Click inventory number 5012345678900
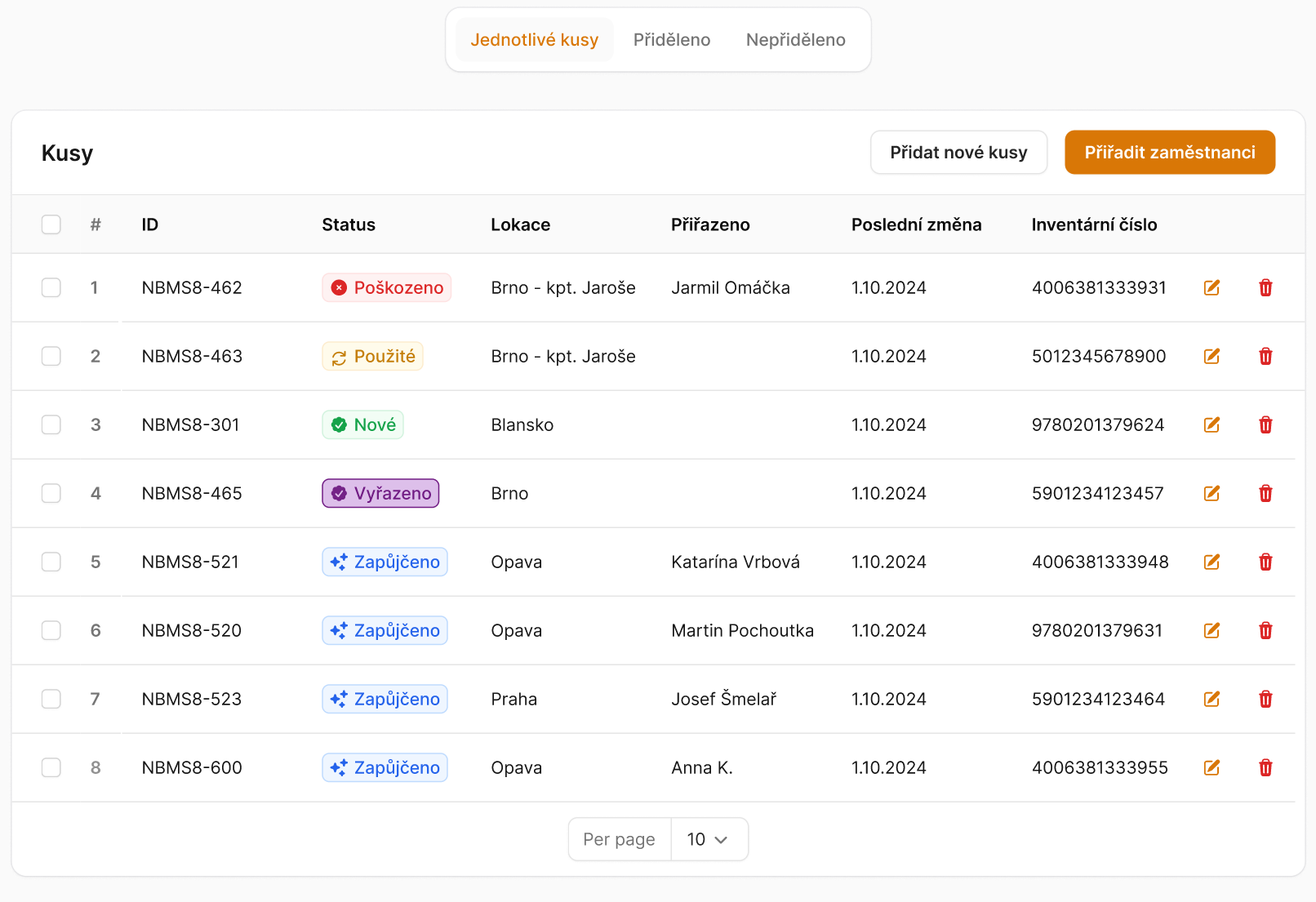The image size is (1316, 902). [1099, 356]
